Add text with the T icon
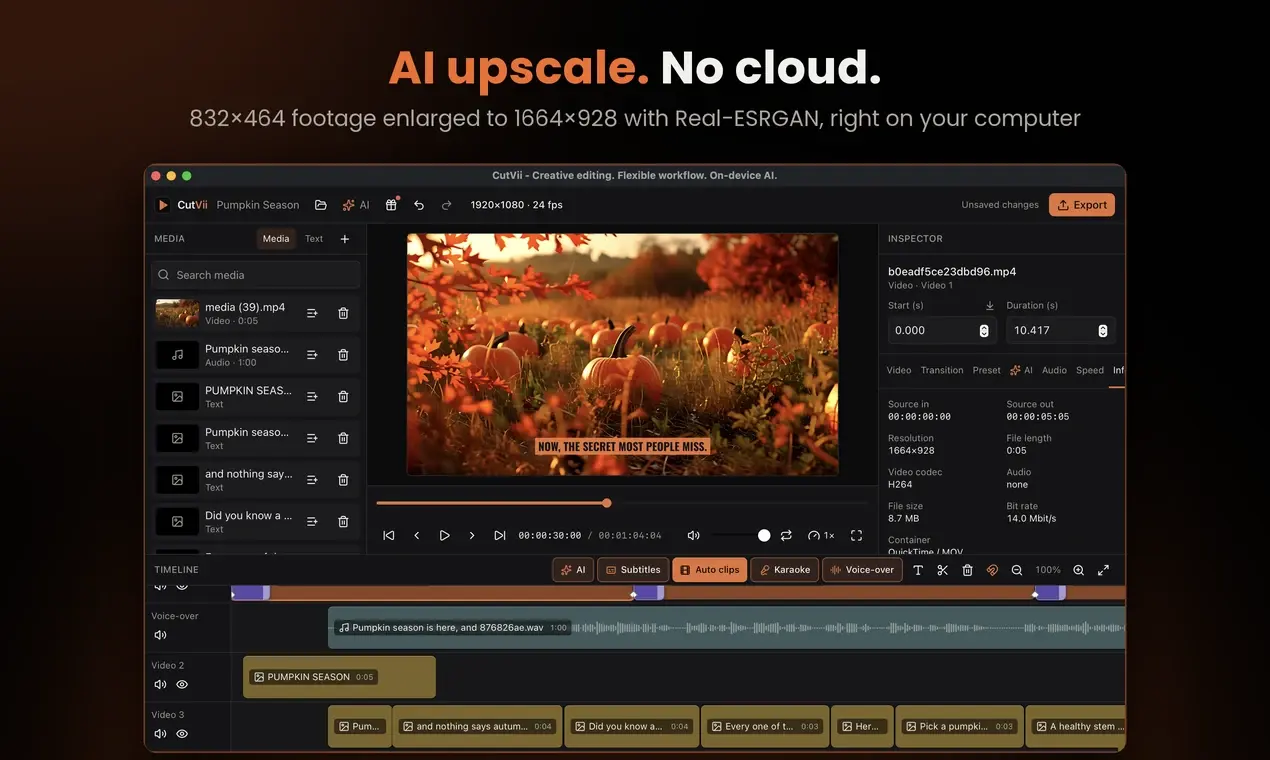The width and height of the screenshot is (1270, 760). click(918, 570)
